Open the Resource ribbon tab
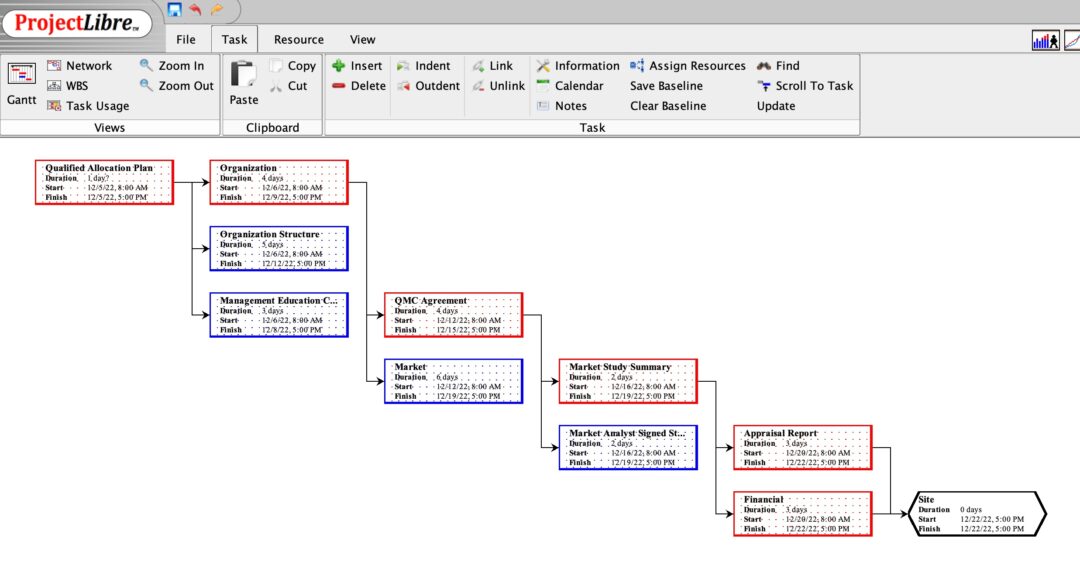 click(299, 39)
